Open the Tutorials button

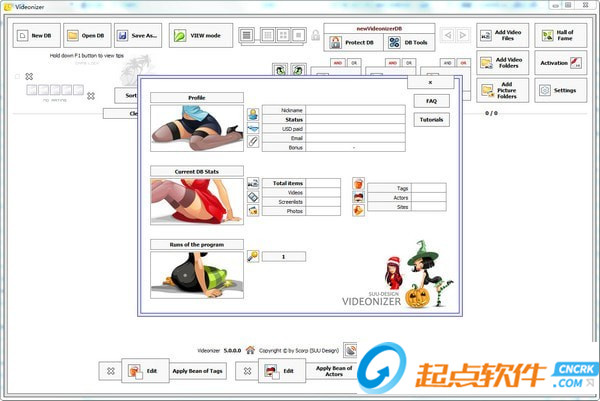tap(432, 120)
